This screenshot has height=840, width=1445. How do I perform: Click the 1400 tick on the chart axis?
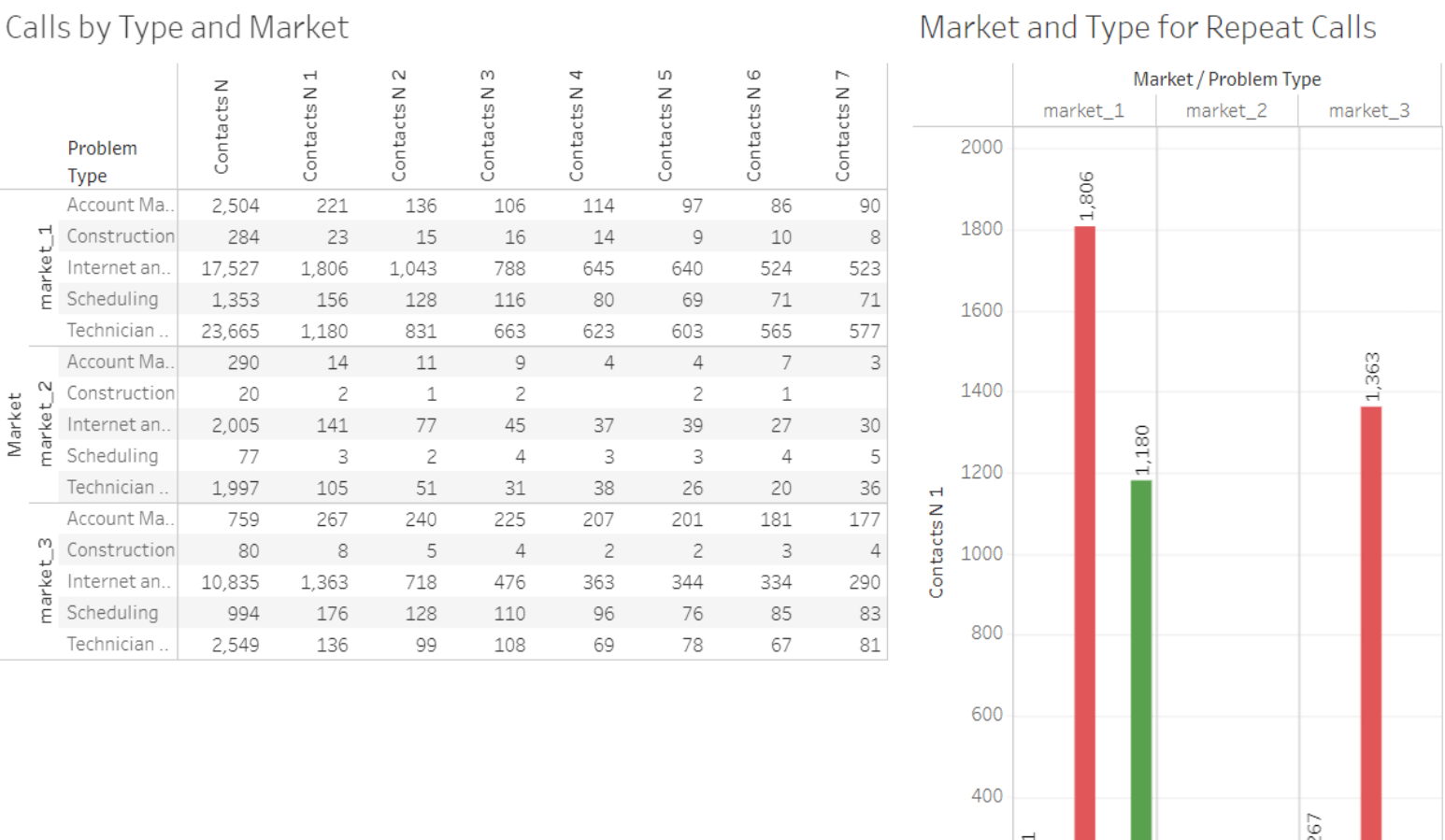(x=981, y=391)
